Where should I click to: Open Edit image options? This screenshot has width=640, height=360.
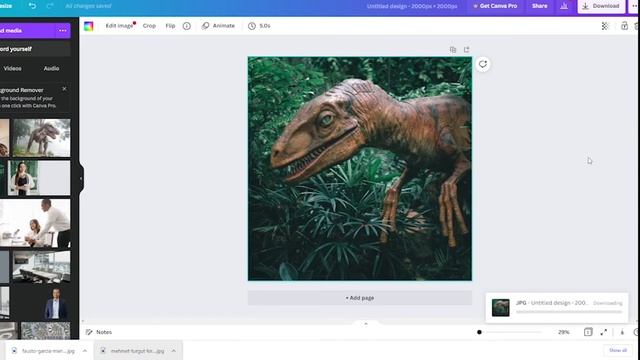click(x=119, y=26)
